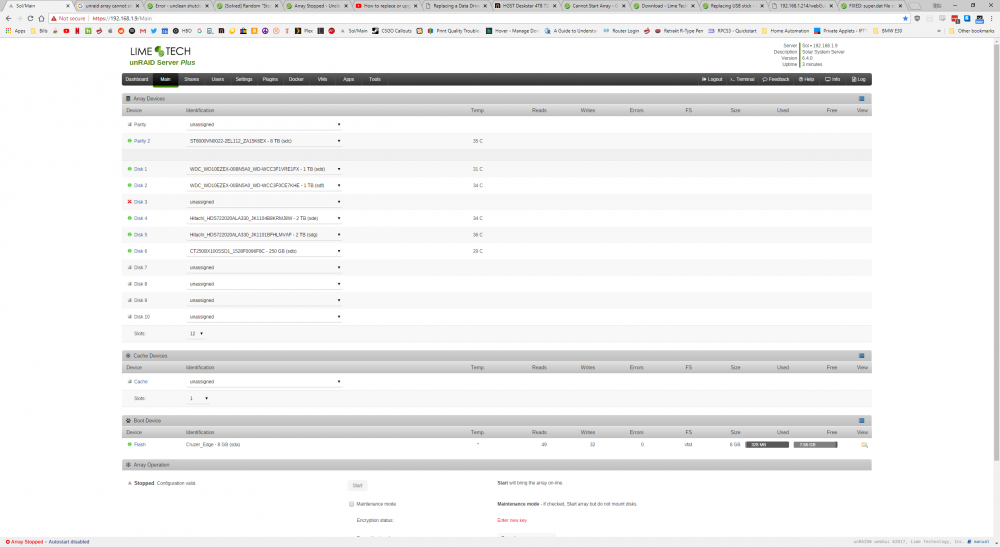This screenshot has height=547, width=1000.
Task: Open the Cache device link
Action: (140, 382)
